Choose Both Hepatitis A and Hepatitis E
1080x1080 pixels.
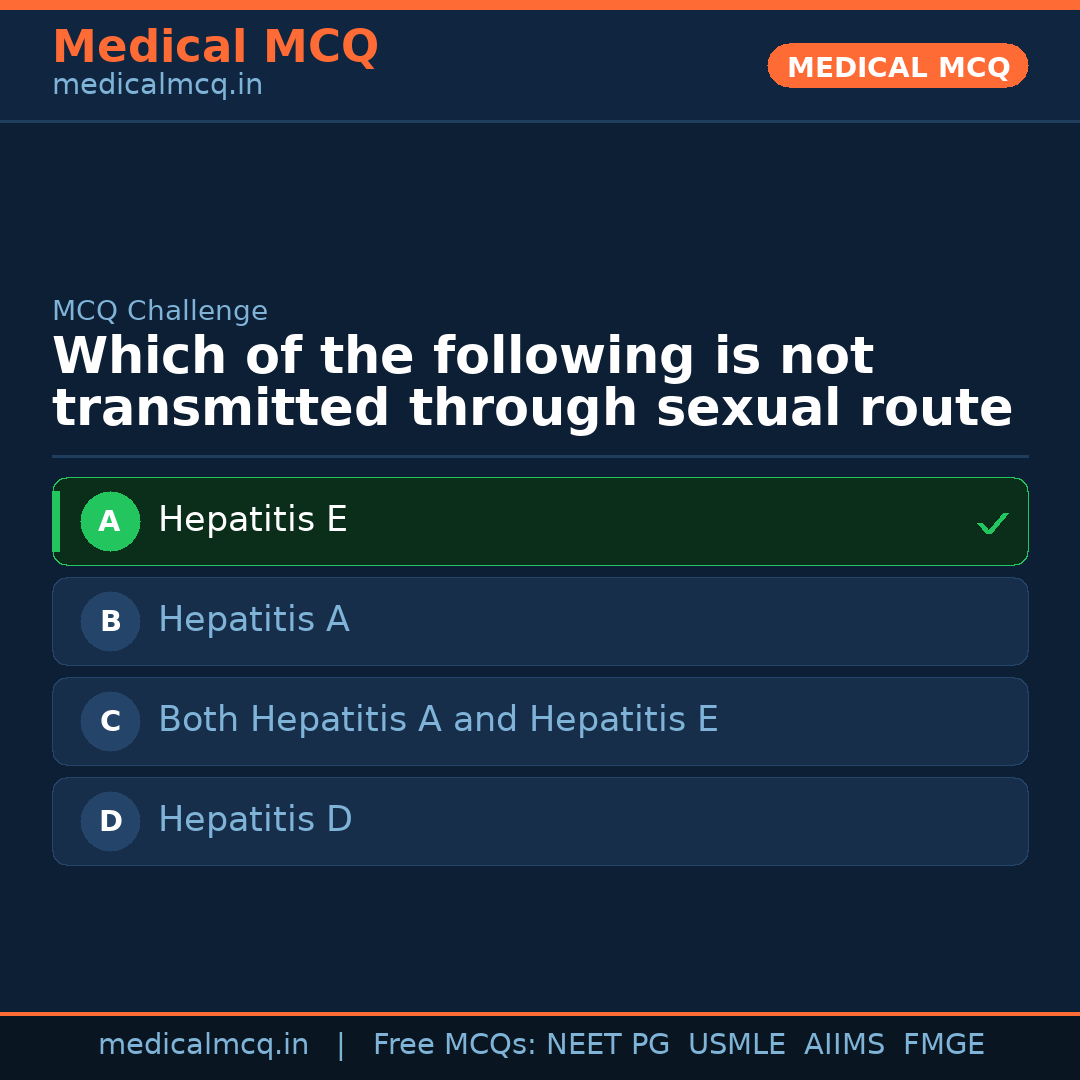(438, 720)
